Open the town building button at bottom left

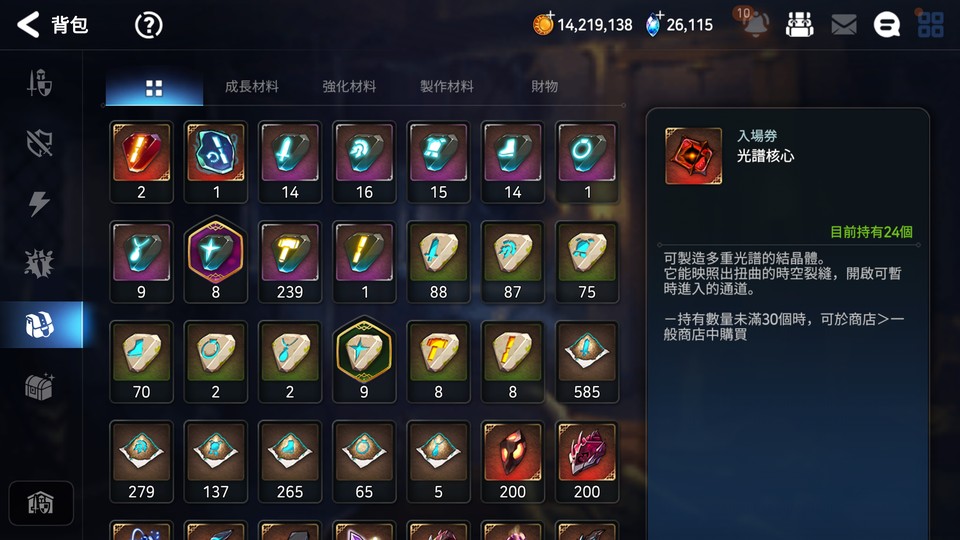click(41, 503)
